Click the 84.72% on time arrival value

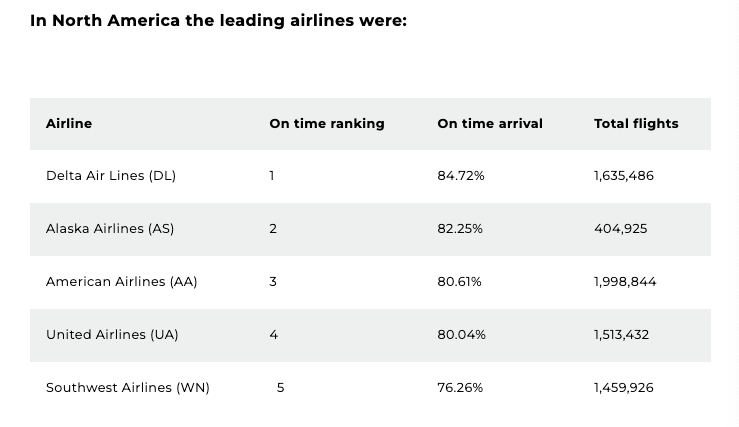461,176
